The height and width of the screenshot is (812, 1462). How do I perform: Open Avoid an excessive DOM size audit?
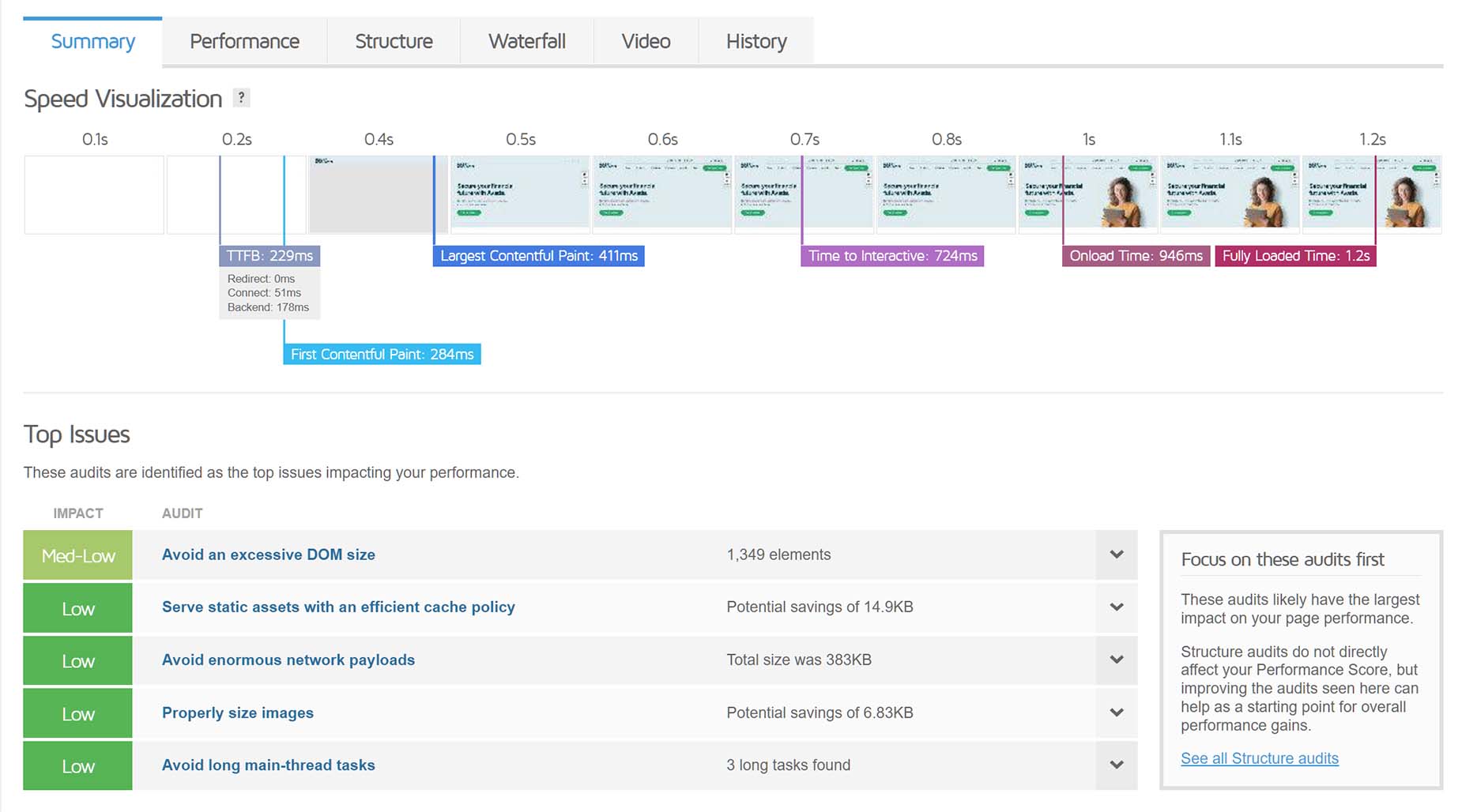[x=269, y=554]
